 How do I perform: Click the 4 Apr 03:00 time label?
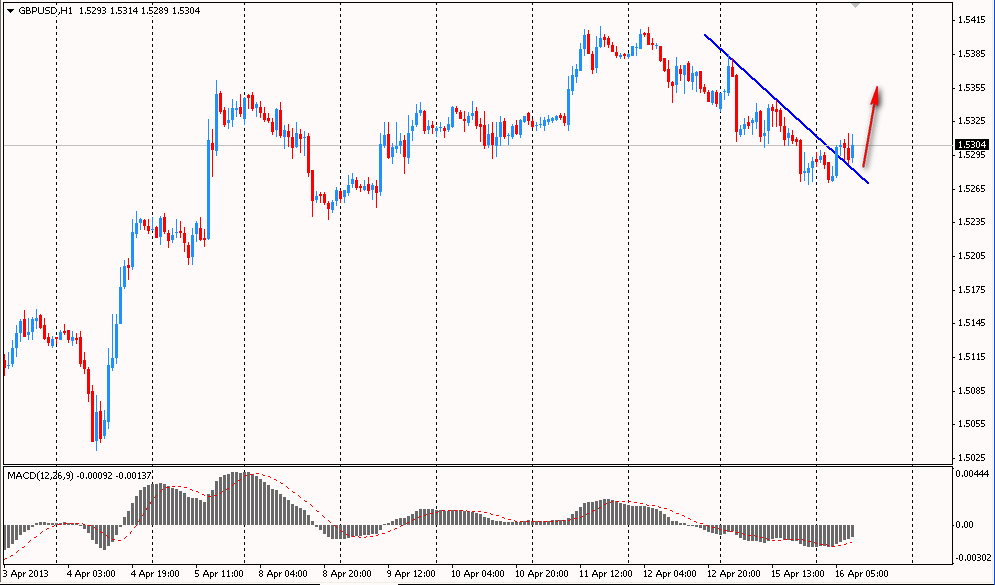coord(91,574)
